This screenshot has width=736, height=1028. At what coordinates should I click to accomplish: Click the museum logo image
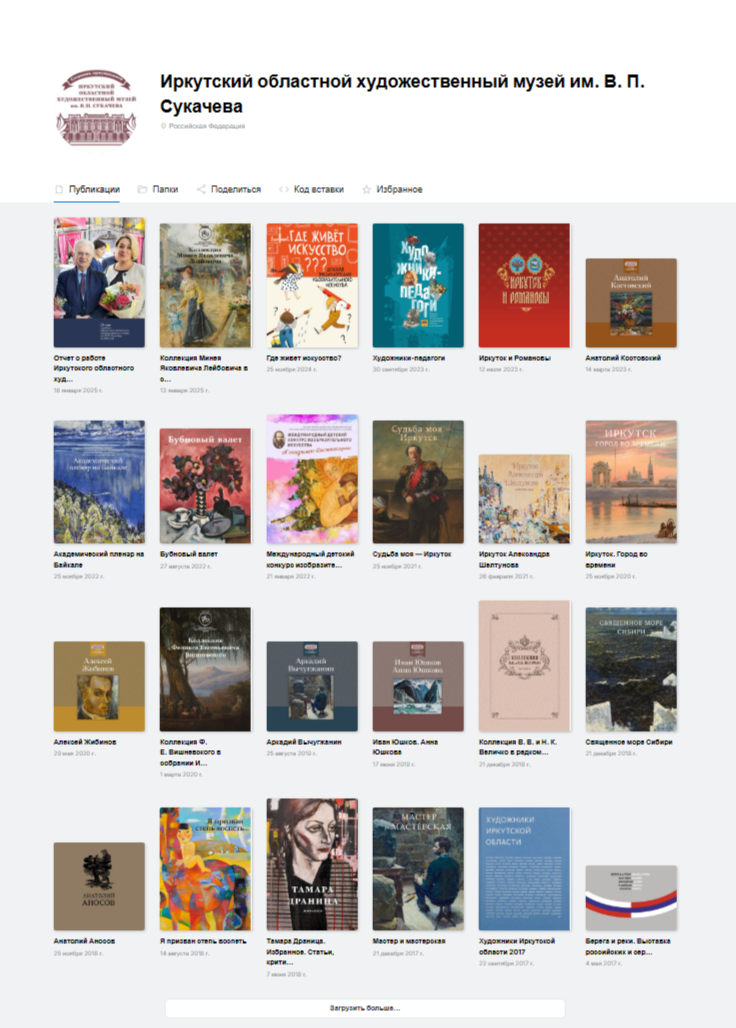pos(97,108)
